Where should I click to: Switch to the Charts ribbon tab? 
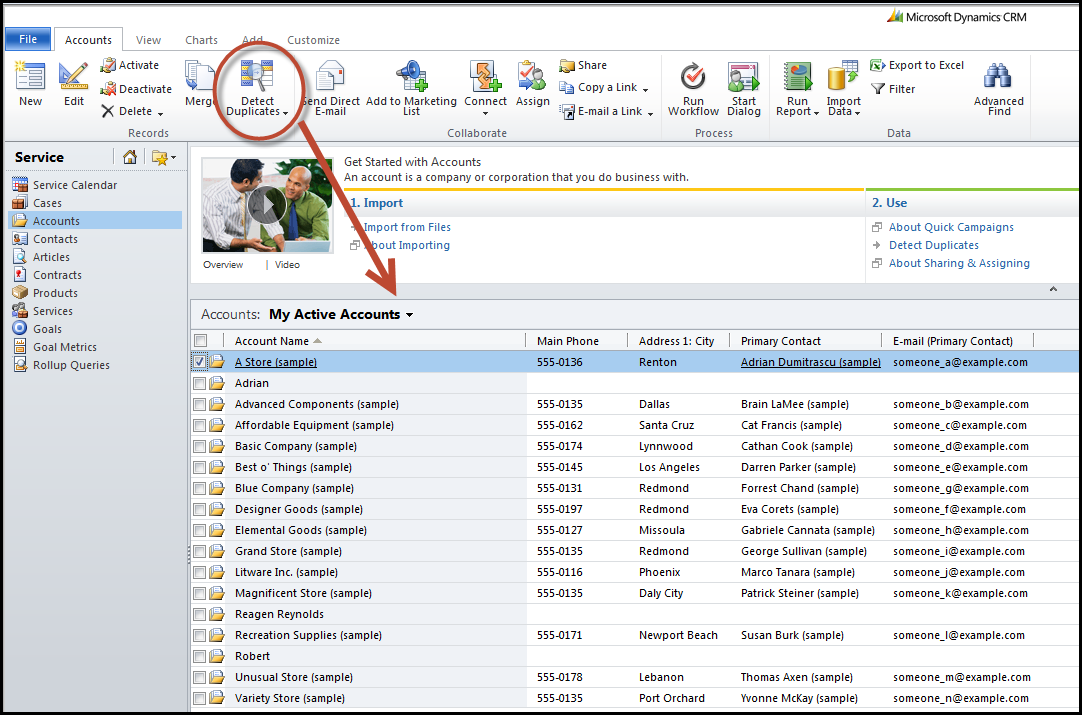click(x=201, y=40)
